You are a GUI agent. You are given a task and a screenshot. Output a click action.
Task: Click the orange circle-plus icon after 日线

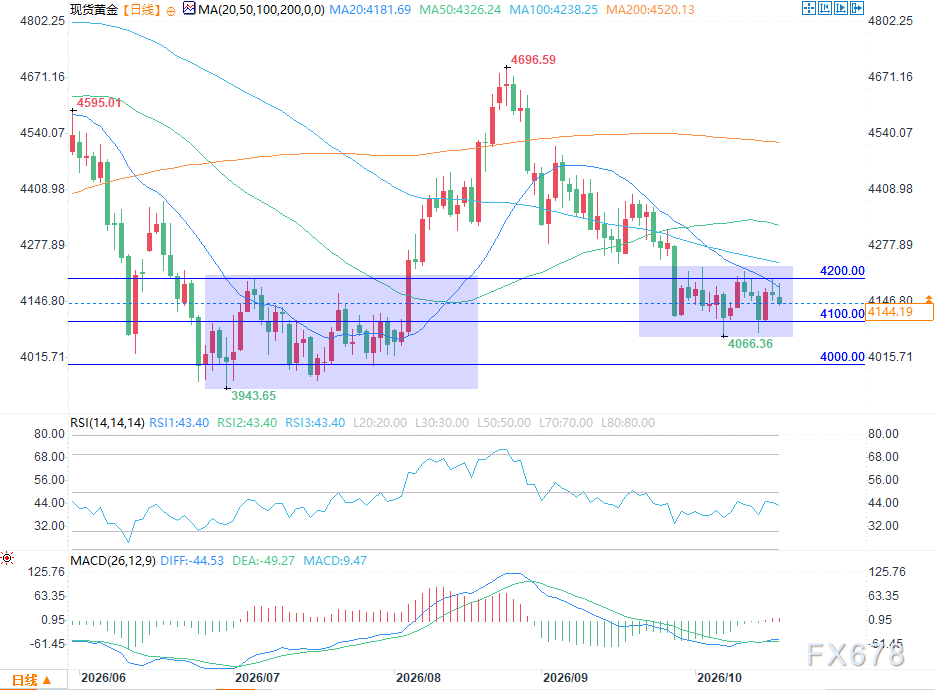tap(171, 11)
